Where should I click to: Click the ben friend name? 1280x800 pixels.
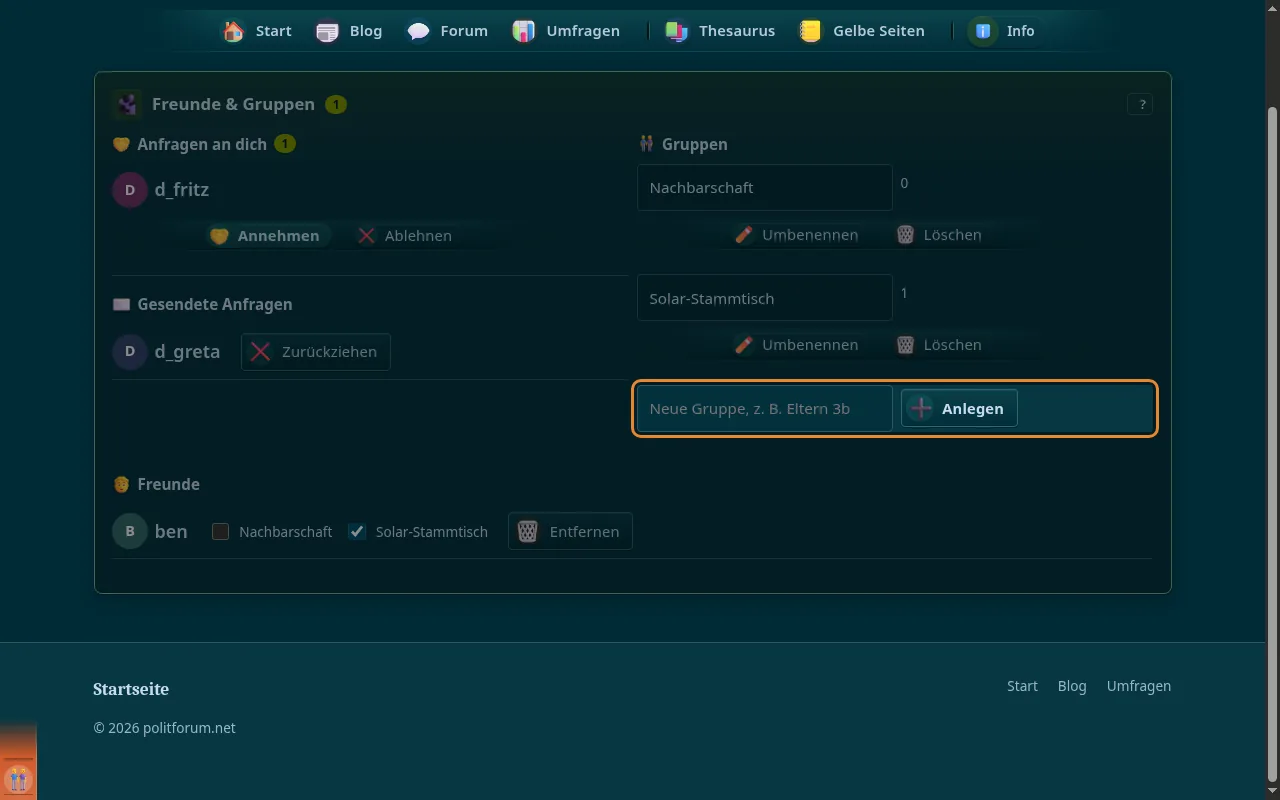tap(171, 531)
